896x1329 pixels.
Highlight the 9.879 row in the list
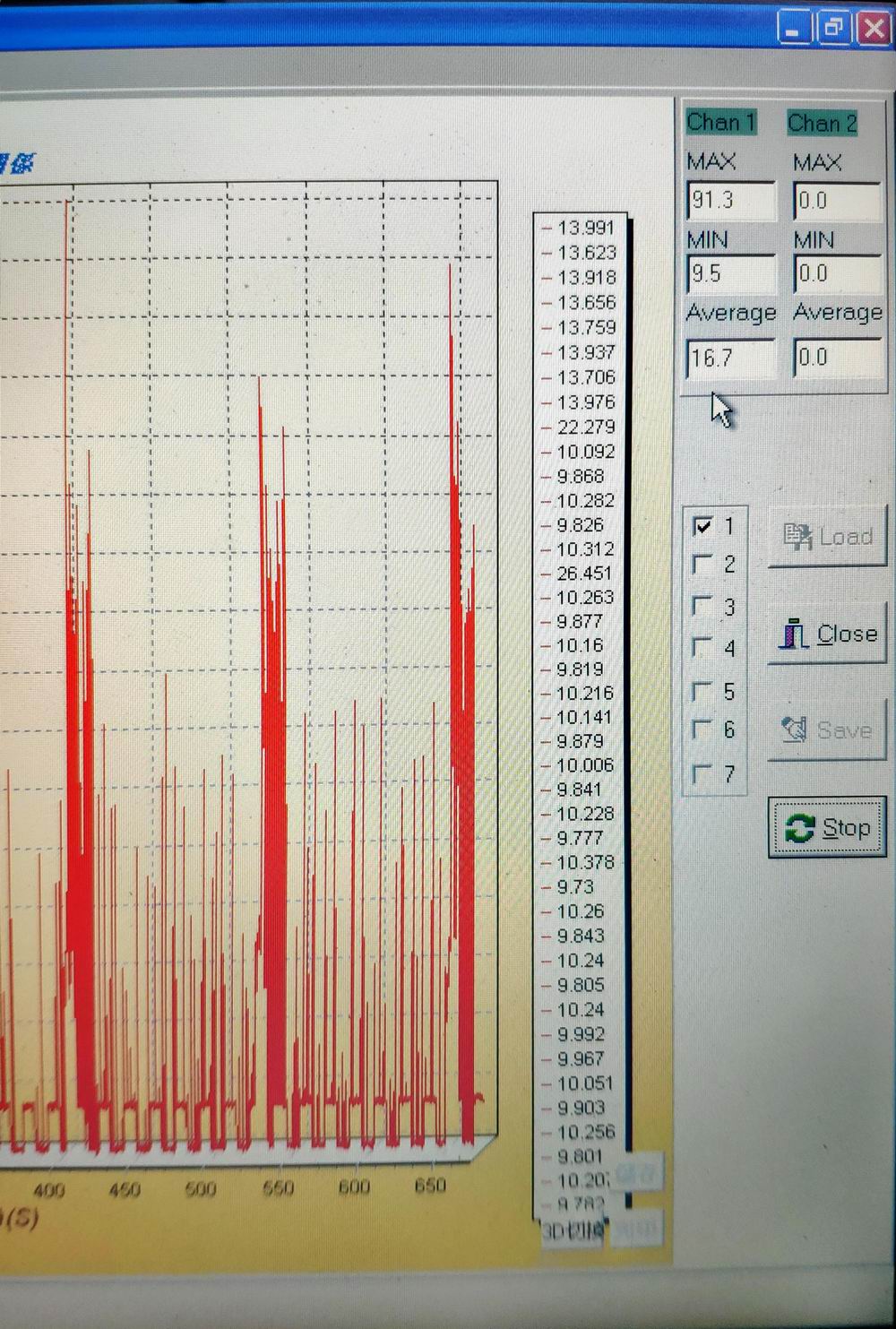point(580,742)
